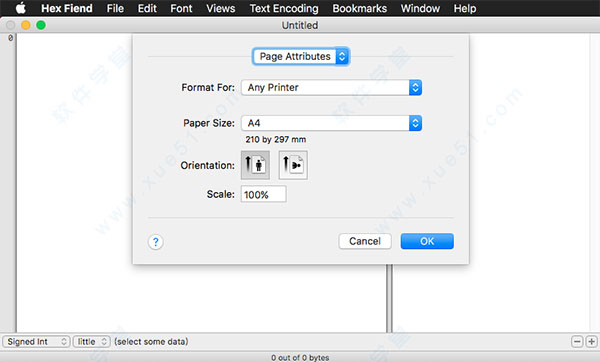Open the Signed Int type dropdown
Image resolution: width=600 pixels, height=362 pixels.
pyautogui.click(x=37, y=341)
